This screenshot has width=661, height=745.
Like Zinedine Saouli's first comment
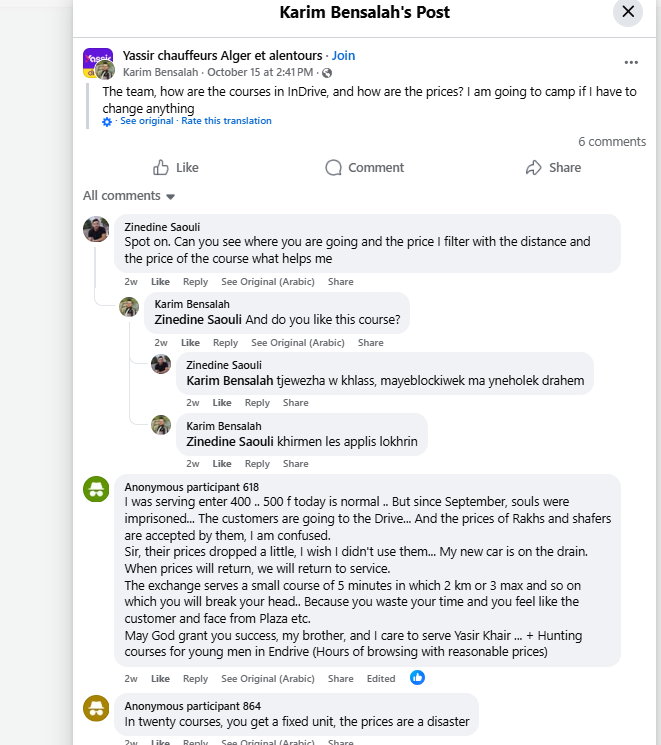pyautogui.click(x=160, y=282)
